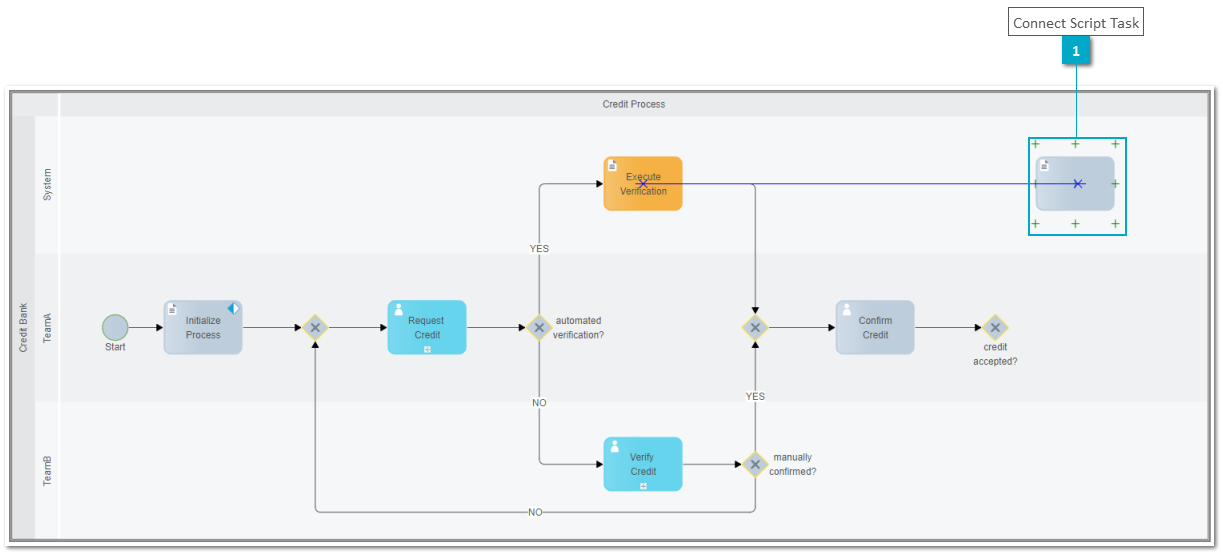
Task: Click the credit accepted gateway
Action: pos(994,327)
